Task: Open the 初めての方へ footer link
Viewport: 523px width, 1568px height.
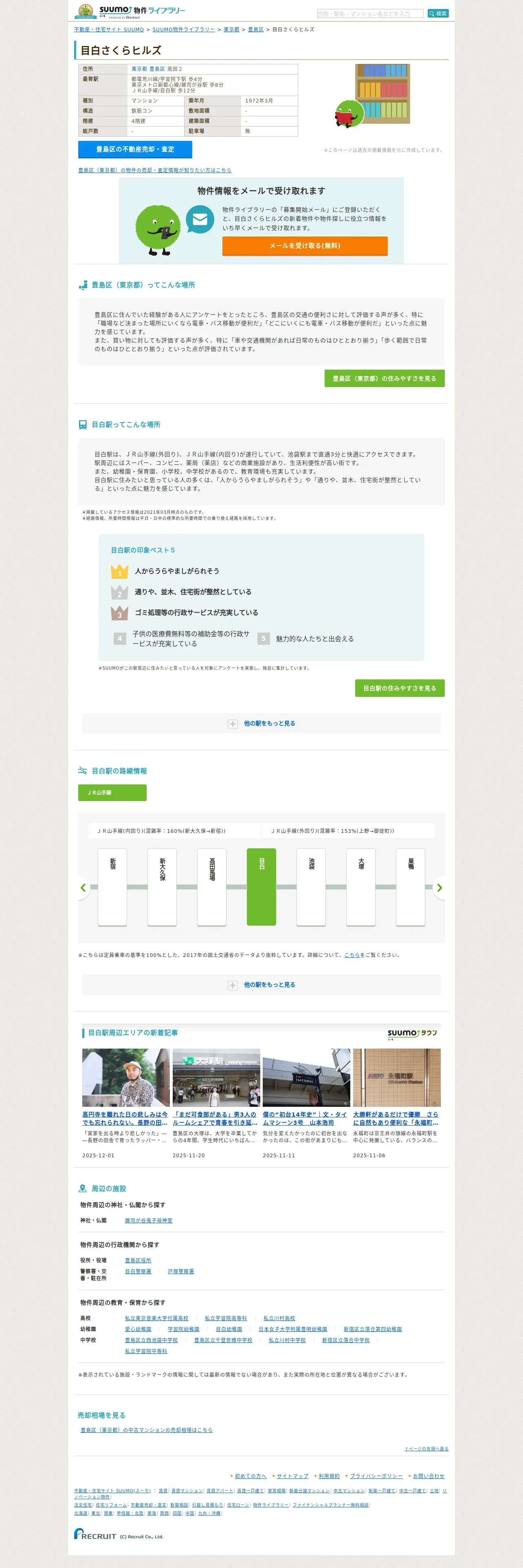Action: [x=251, y=1476]
